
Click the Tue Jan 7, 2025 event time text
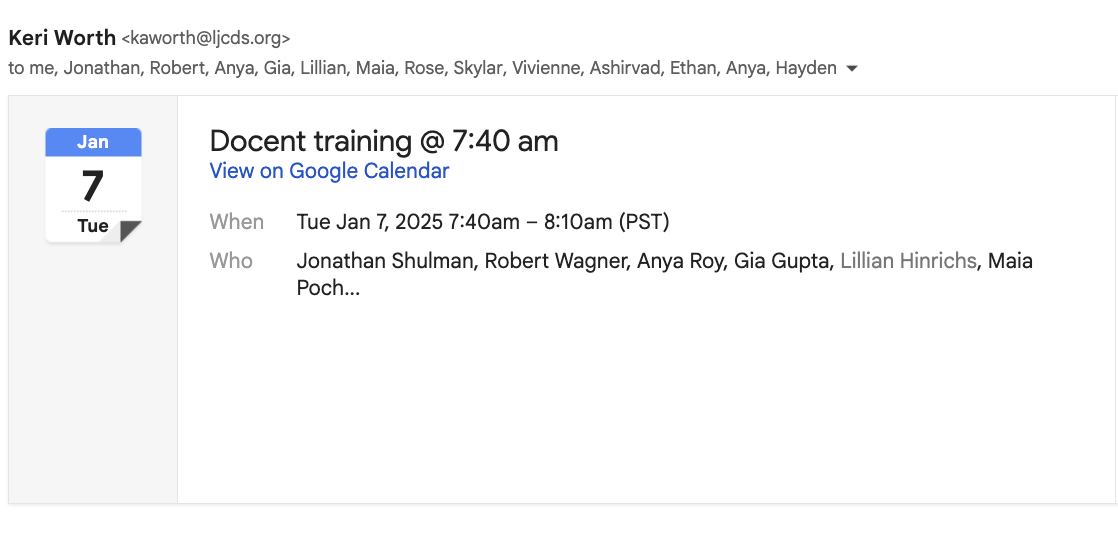pos(482,222)
